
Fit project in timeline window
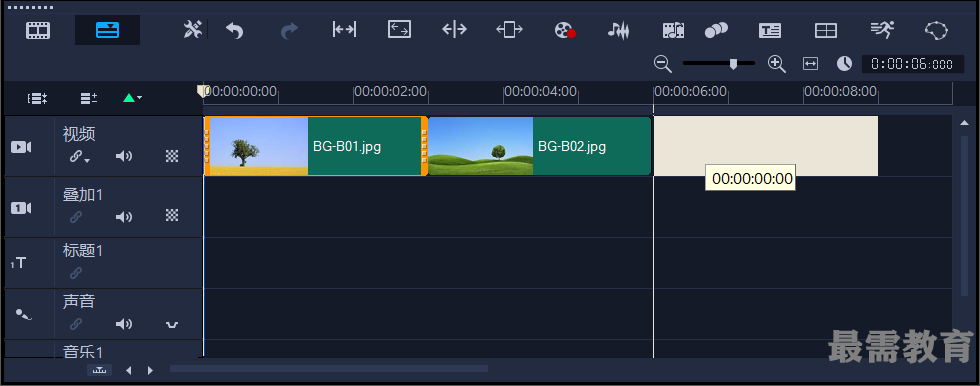pyautogui.click(x=811, y=64)
